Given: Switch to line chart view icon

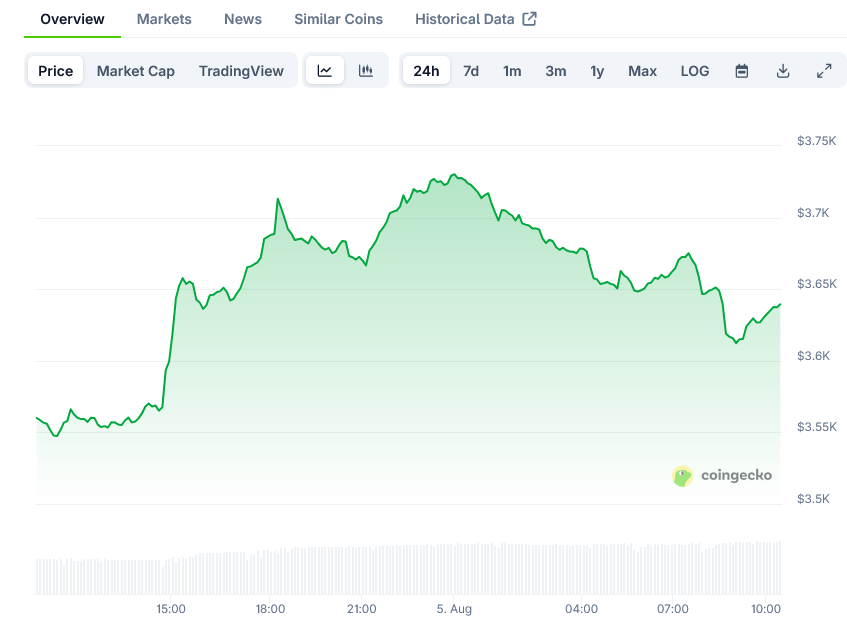Looking at the screenshot, I should tap(325, 71).
